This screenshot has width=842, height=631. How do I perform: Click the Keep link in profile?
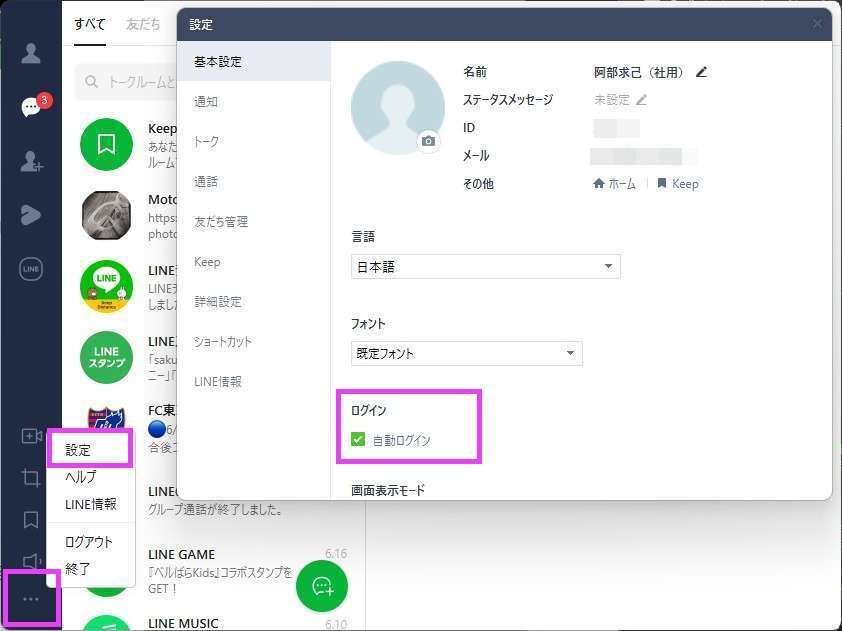coord(678,184)
